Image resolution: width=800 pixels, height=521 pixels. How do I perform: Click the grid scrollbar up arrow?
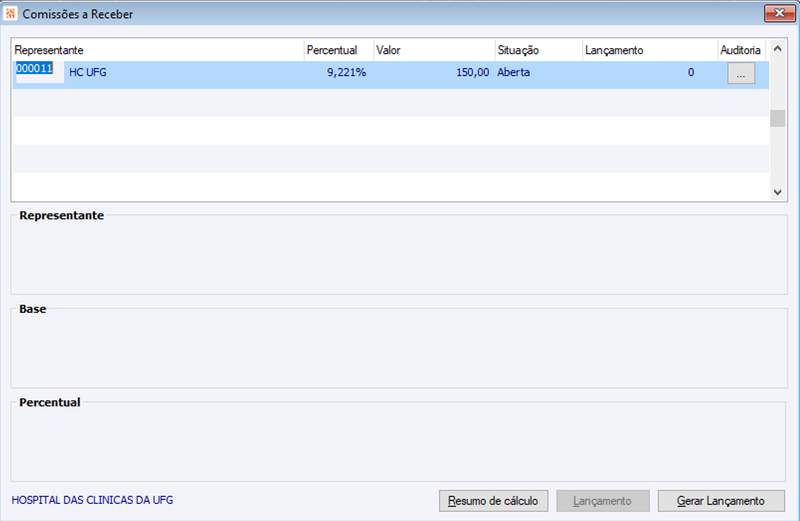(778, 48)
